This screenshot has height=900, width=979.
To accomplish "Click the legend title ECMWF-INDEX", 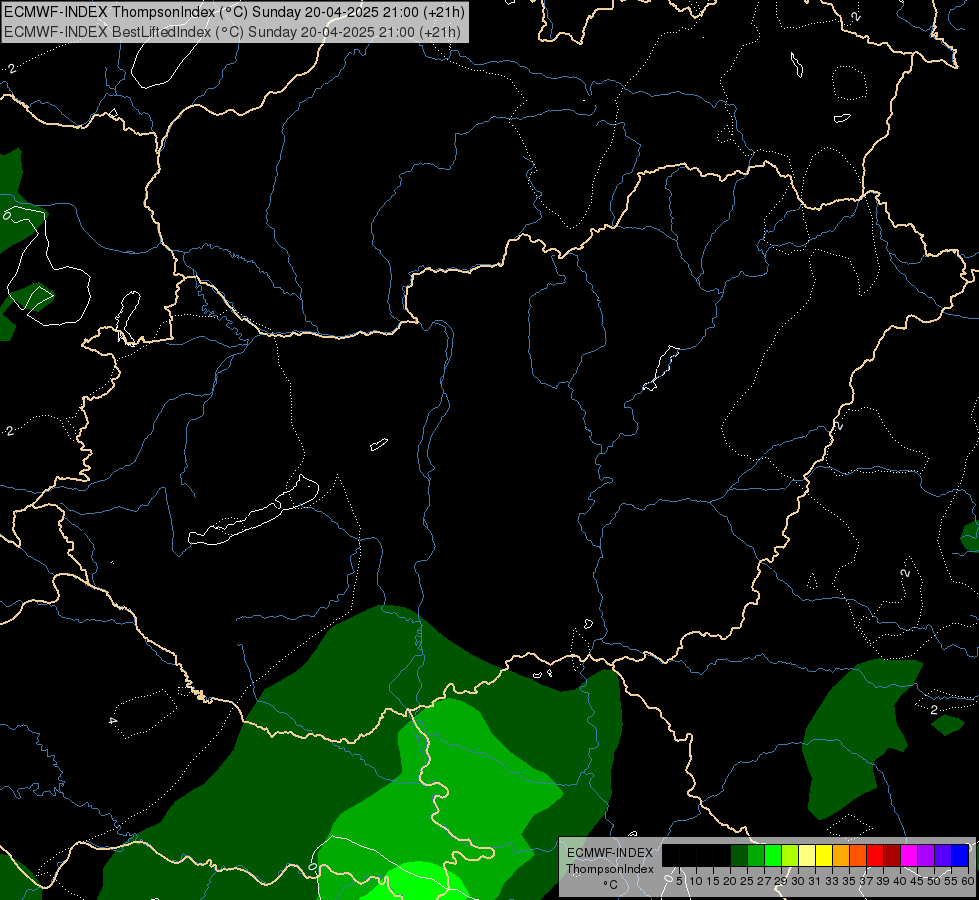I will point(610,853).
